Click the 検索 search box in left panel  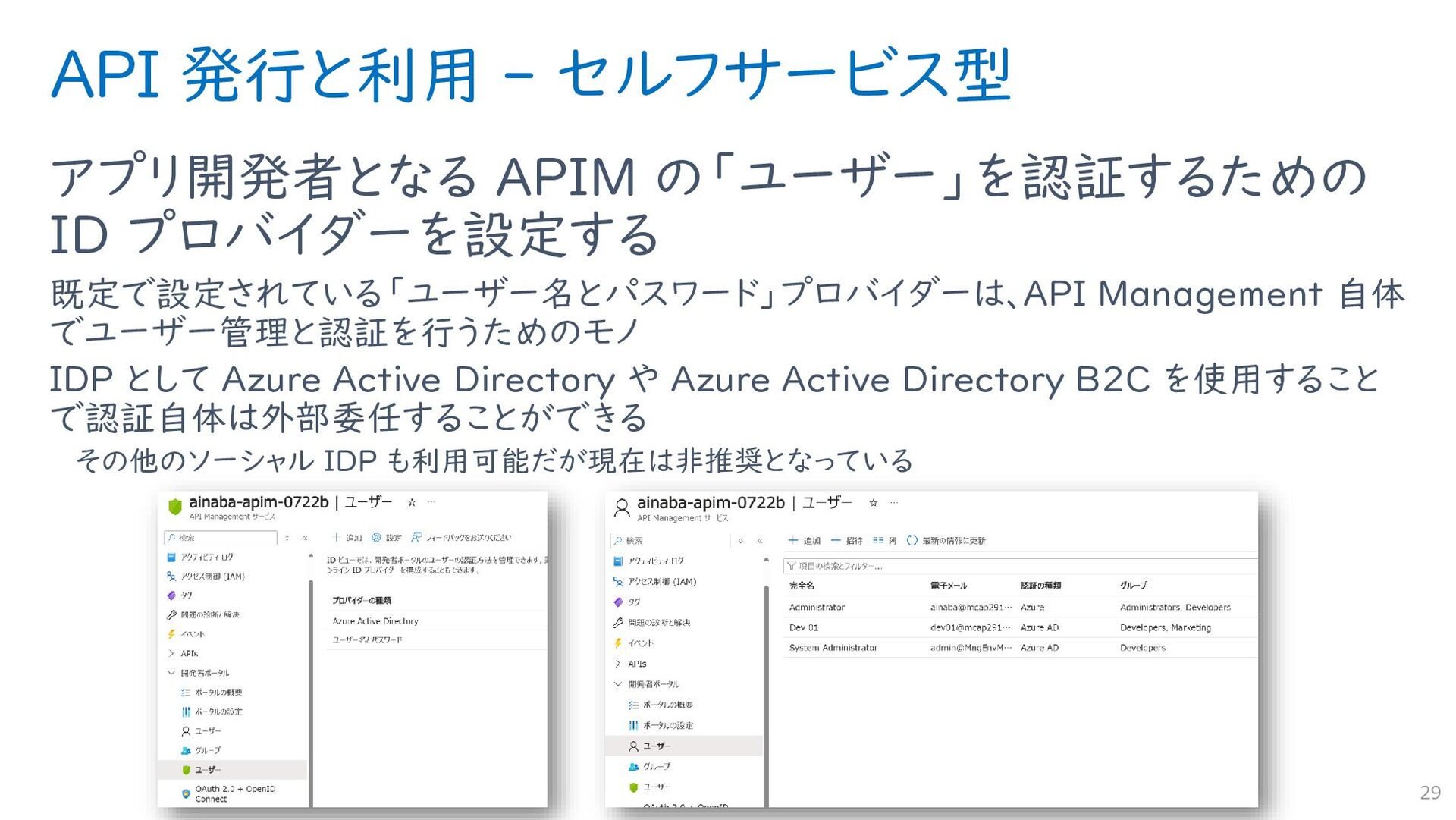coord(221,538)
